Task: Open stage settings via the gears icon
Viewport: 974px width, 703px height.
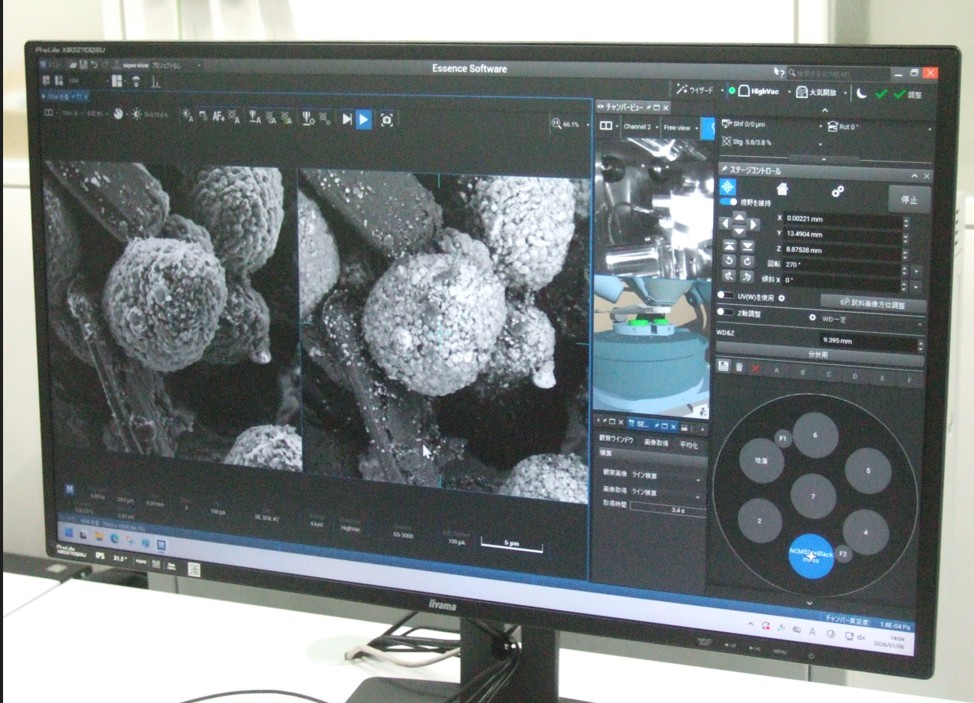Action: click(x=838, y=192)
